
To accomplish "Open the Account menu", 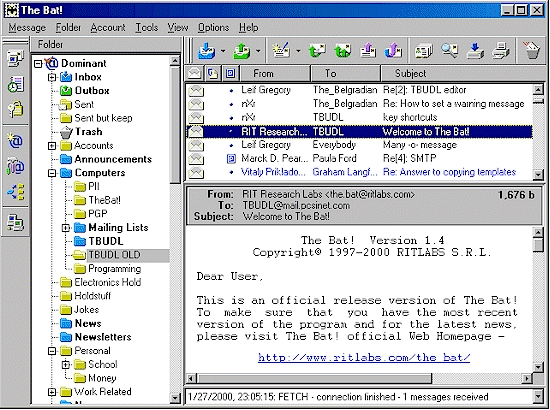I will coord(108,27).
